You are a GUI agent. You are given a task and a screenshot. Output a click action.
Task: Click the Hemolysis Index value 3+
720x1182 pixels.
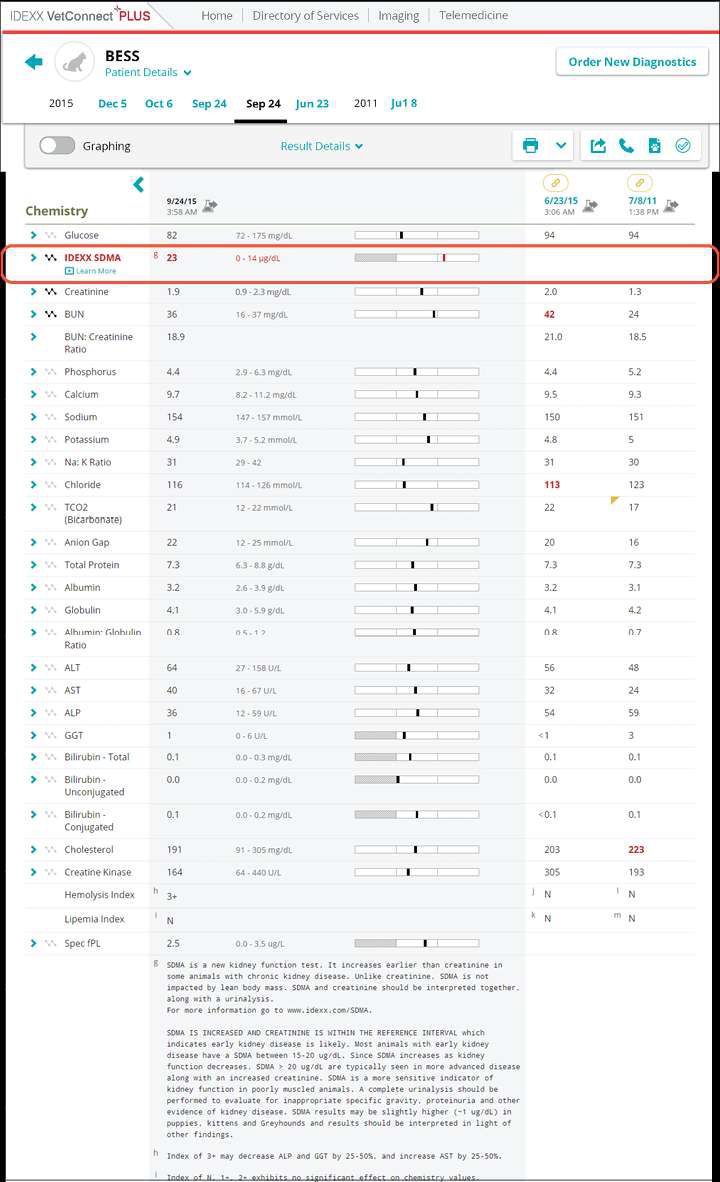tap(172, 896)
